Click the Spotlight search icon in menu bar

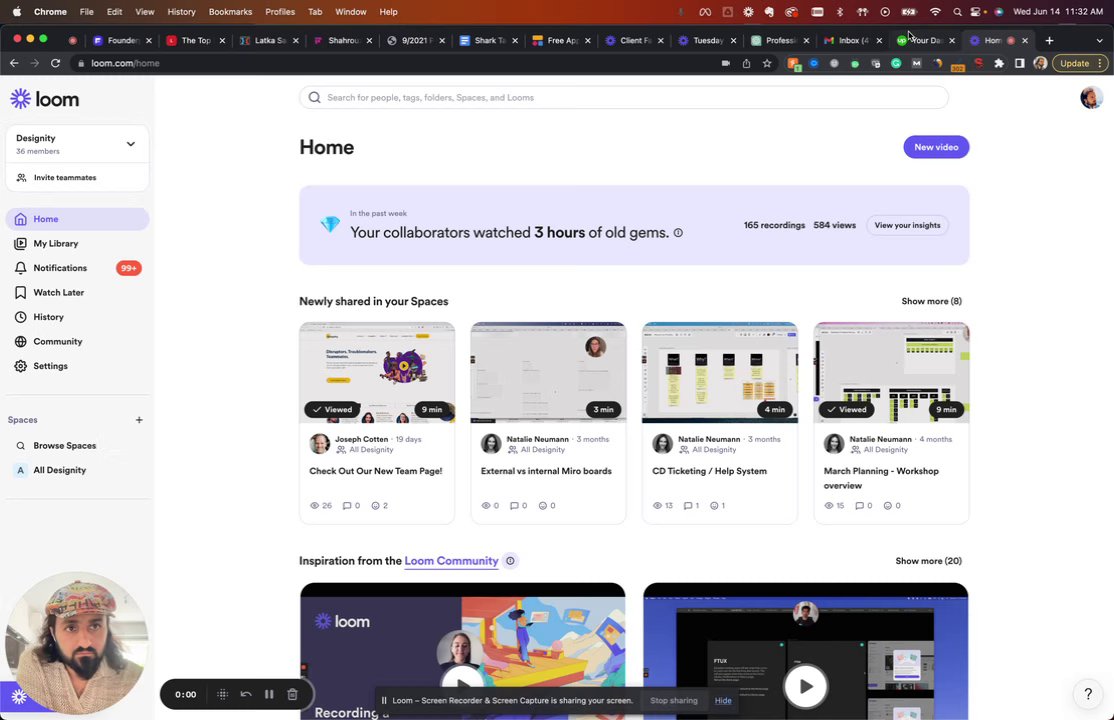pos(957,12)
